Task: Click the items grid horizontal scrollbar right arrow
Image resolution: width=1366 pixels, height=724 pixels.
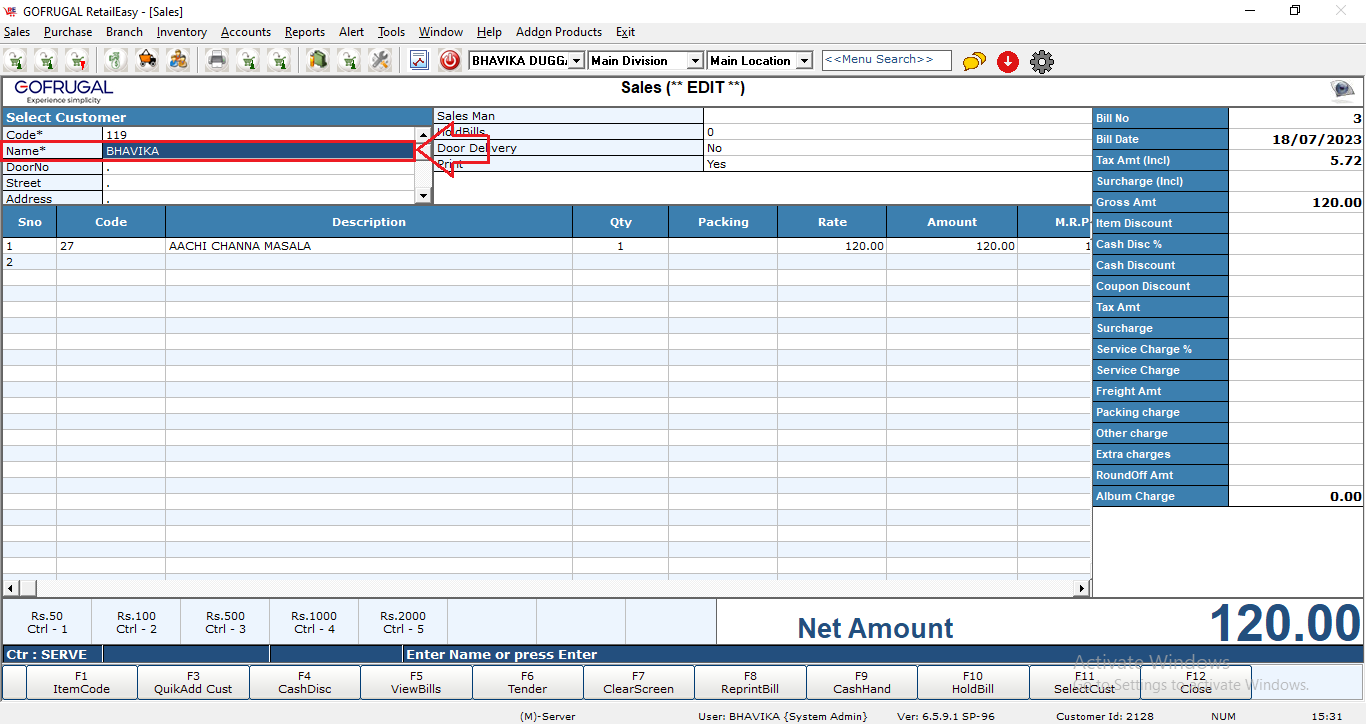Action: pyautogui.click(x=1082, y=588)
